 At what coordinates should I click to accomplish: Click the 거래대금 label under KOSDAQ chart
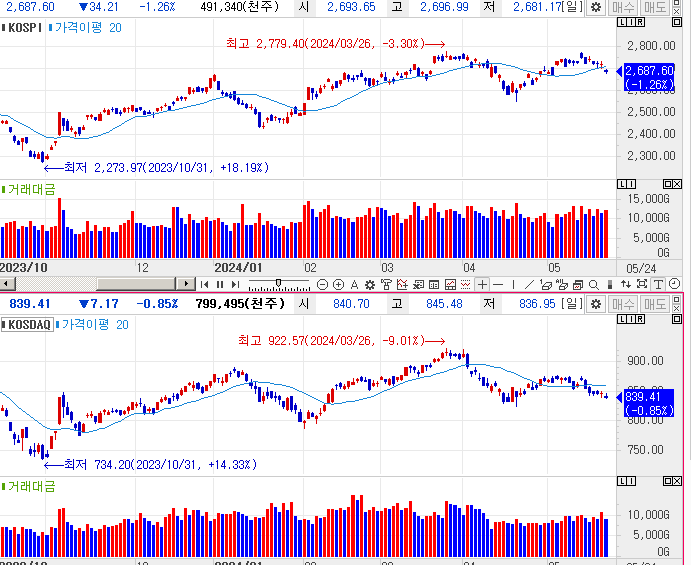pyautogui.click(x=28, y=487)
